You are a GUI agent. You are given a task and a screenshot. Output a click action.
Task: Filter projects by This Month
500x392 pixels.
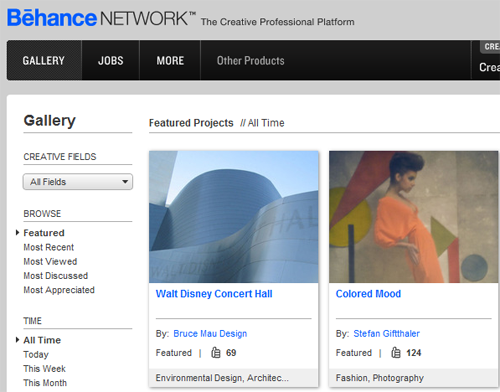[45, 383]
